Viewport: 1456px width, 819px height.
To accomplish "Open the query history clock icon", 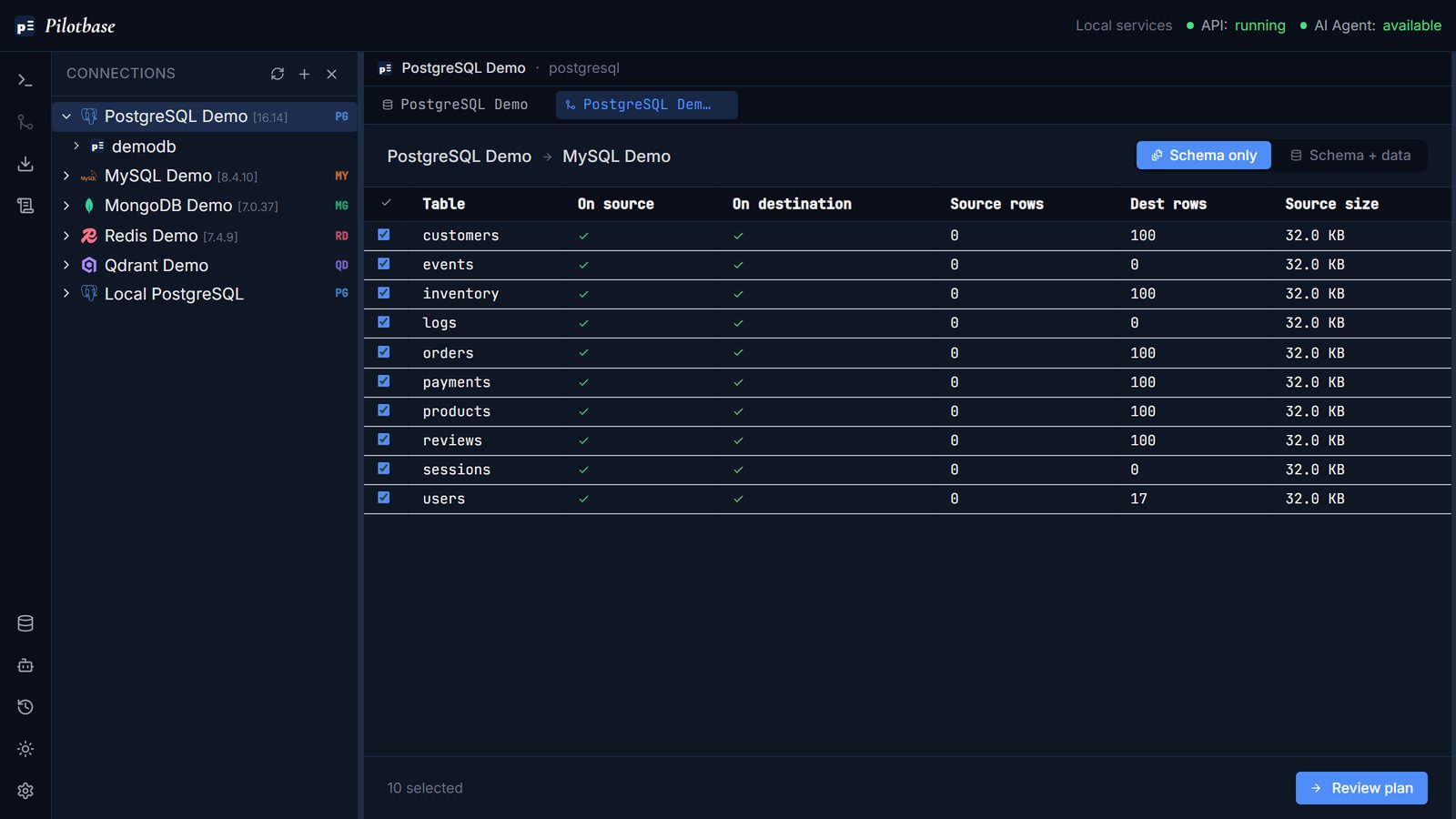I will [x=25, y=707].
